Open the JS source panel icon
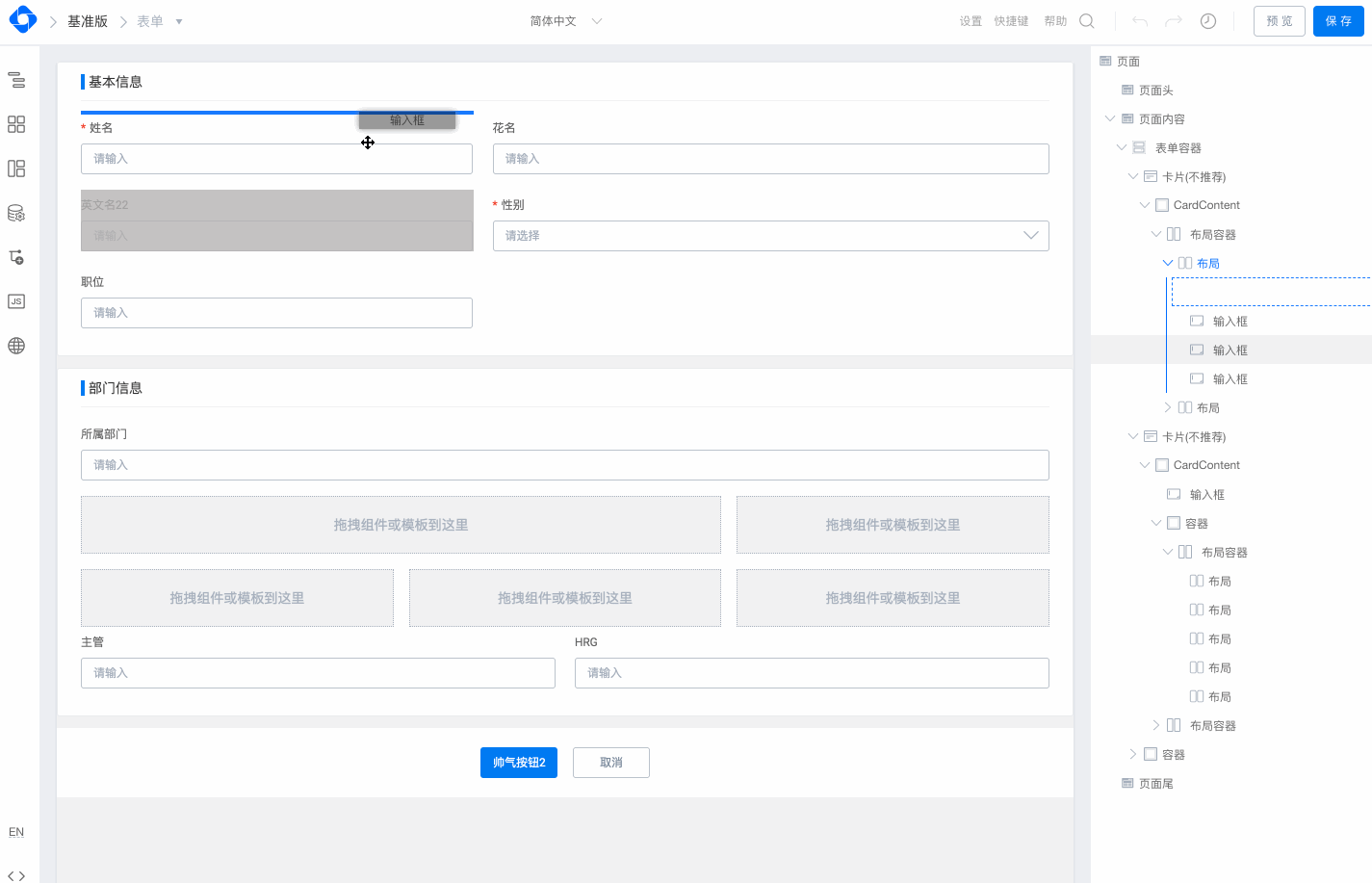This screenshot has height=883, width=1372. [x=16, y=301]
